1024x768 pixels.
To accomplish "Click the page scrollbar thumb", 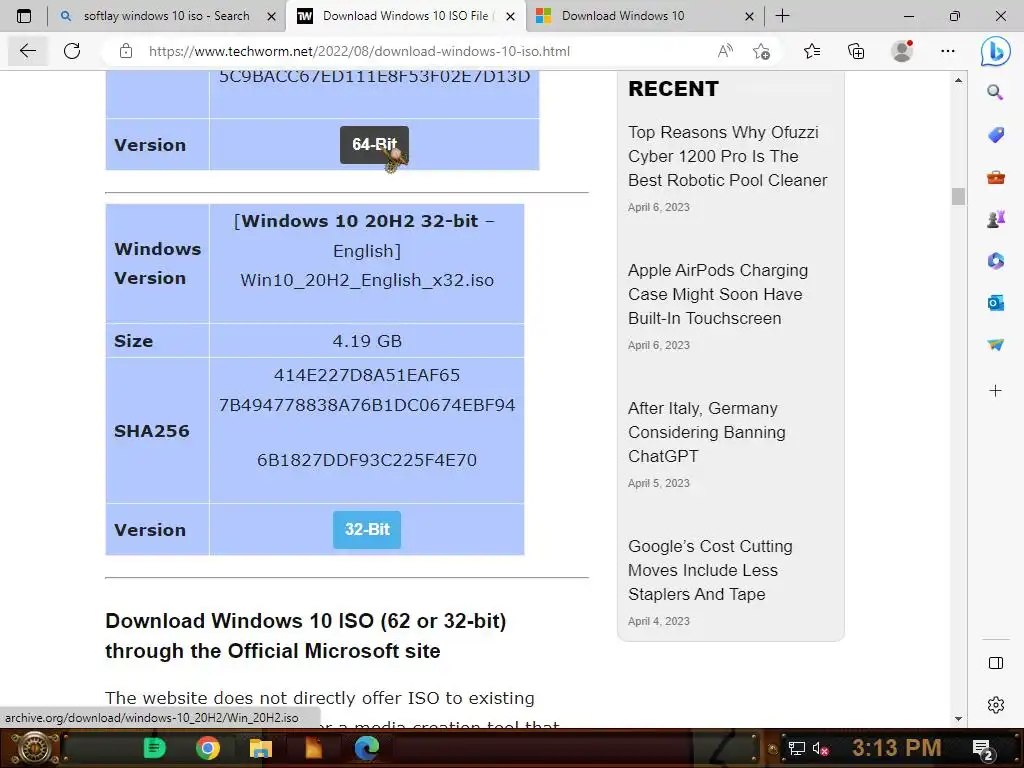I will [x=958, y=196].
